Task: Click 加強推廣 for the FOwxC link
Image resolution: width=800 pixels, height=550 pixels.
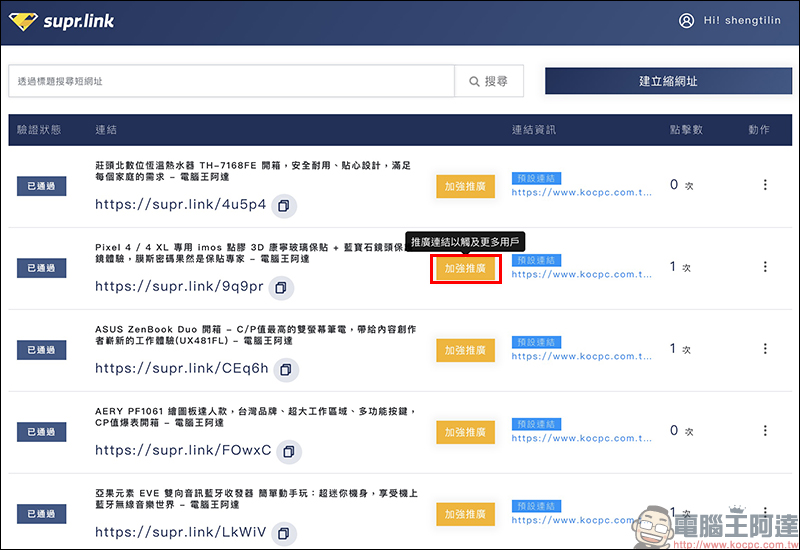Action: pos(465,432)
